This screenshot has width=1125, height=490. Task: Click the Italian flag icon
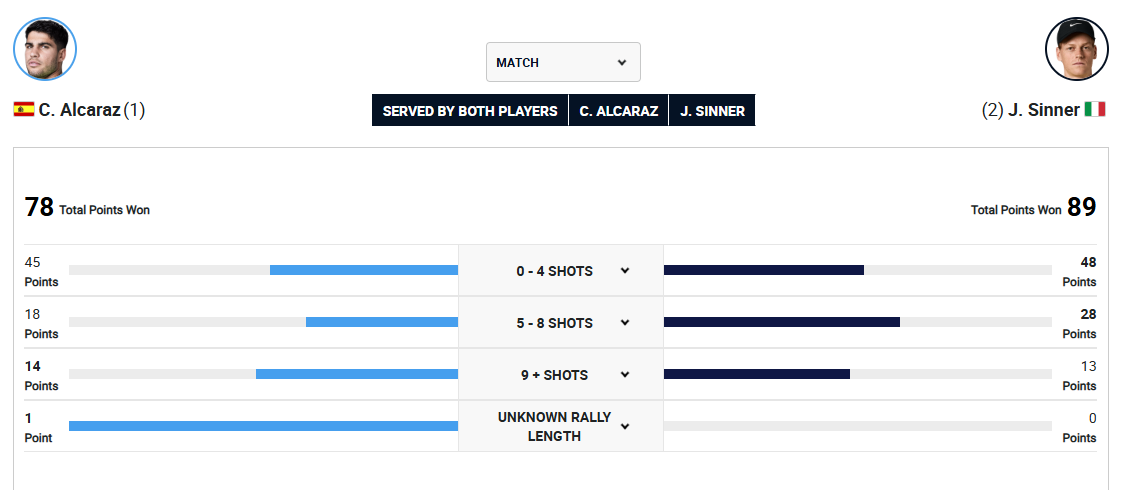pos(1095,110)
